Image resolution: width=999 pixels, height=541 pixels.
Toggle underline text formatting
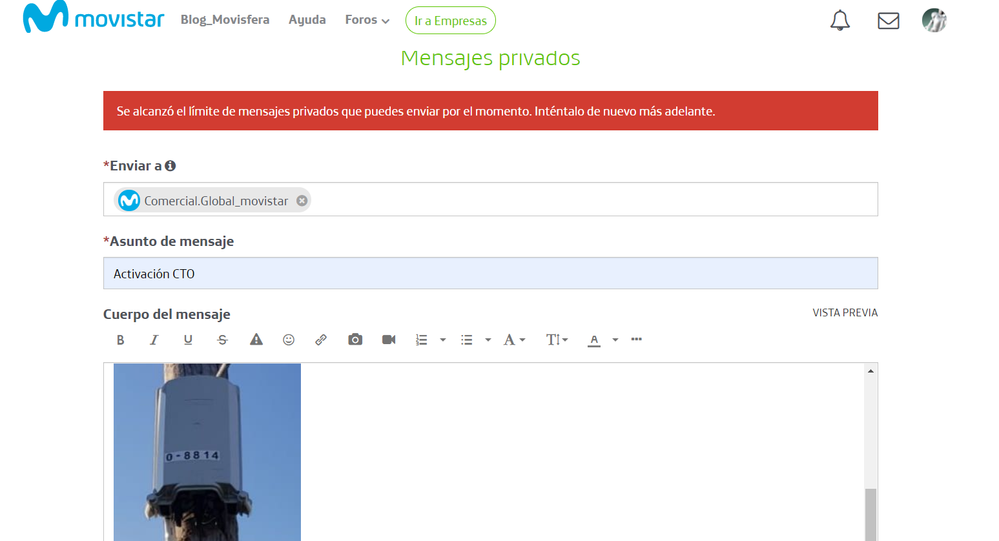click(x=188, y=340)
